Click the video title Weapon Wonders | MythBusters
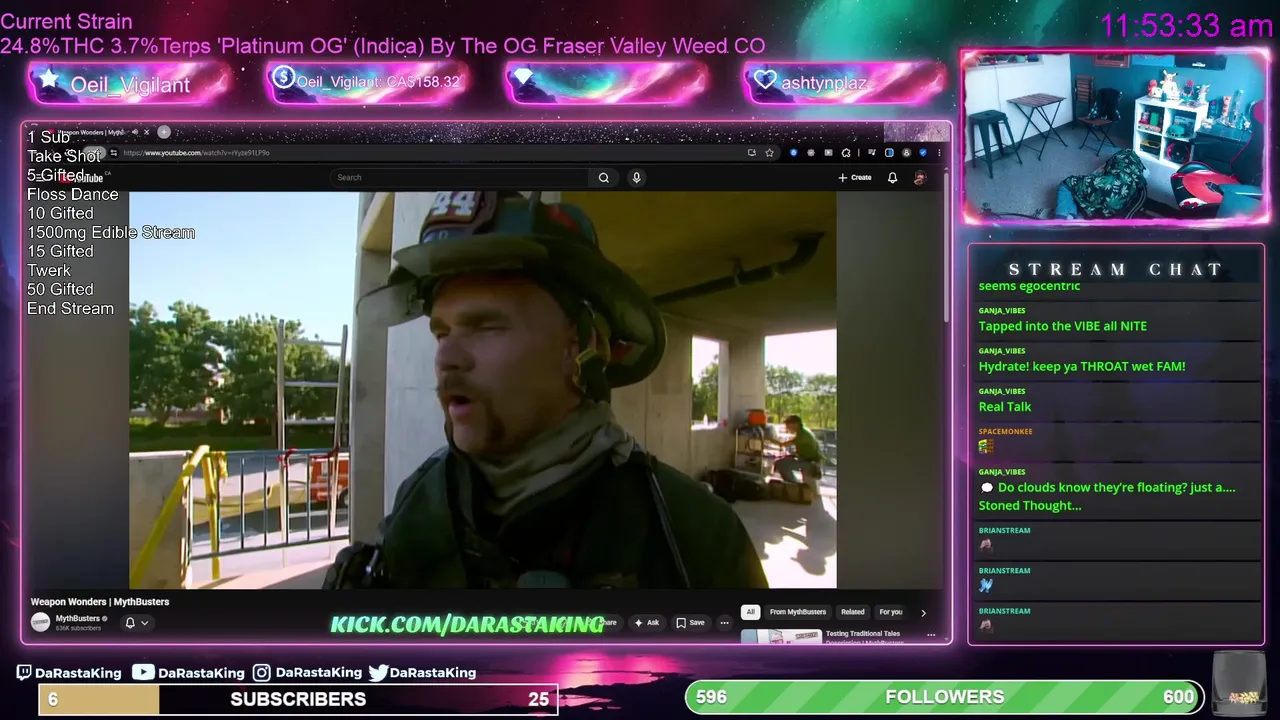The image size is (1280, 720). click(100, 602)
